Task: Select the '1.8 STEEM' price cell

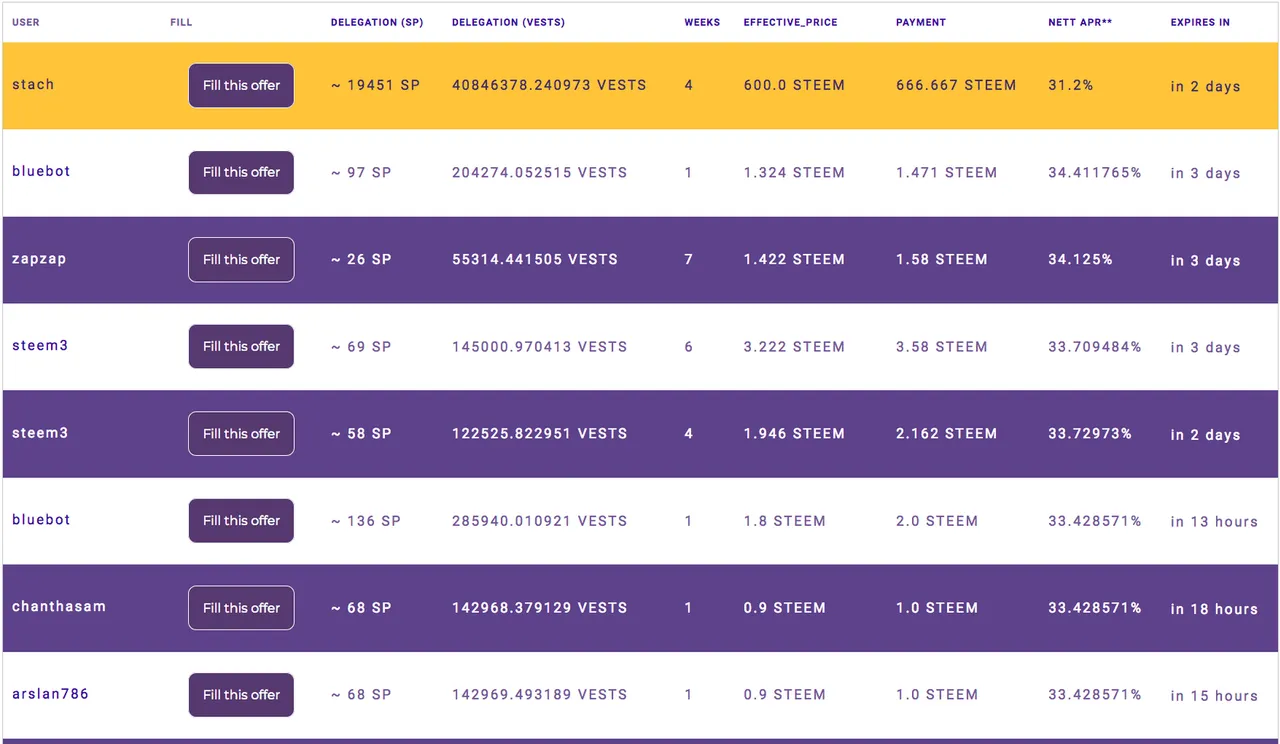Action: 785,521
